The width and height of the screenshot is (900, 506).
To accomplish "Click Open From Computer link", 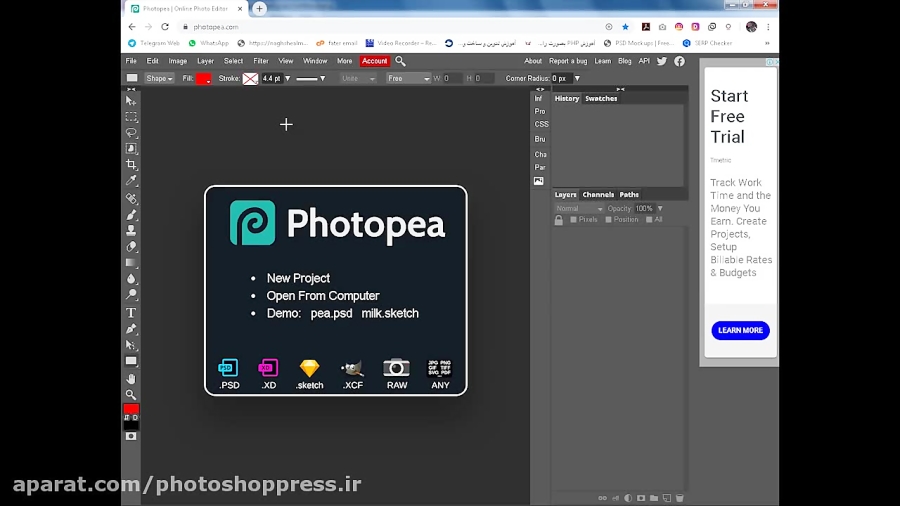I will point(323,296).
